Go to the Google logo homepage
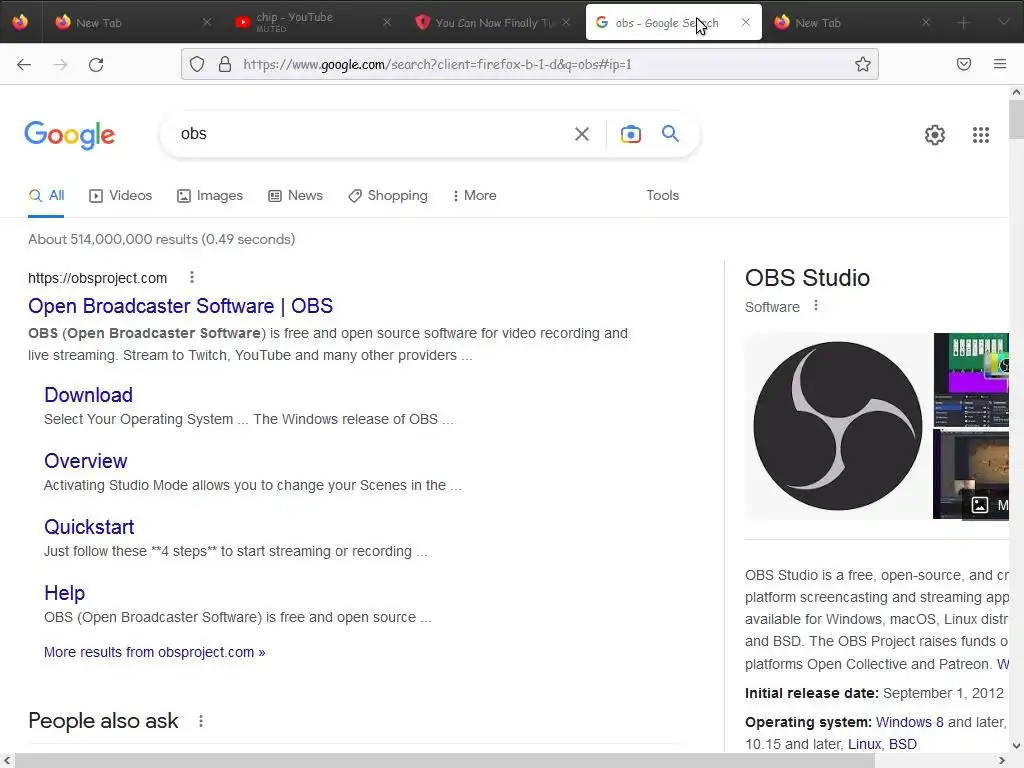The height and width of the screenshot is (768, 1024). (70, 135)
